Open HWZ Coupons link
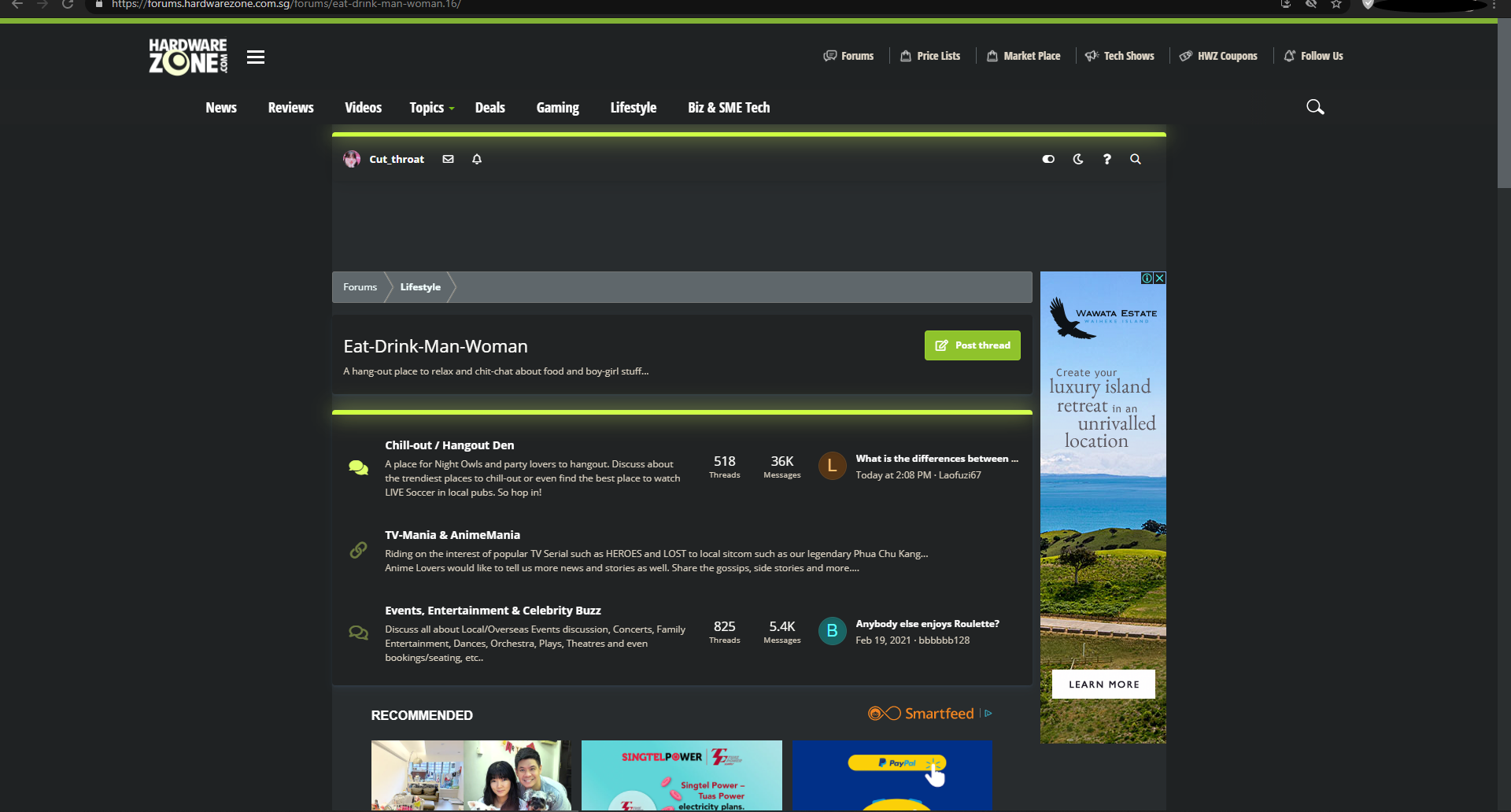 [x=1218, y=56]
